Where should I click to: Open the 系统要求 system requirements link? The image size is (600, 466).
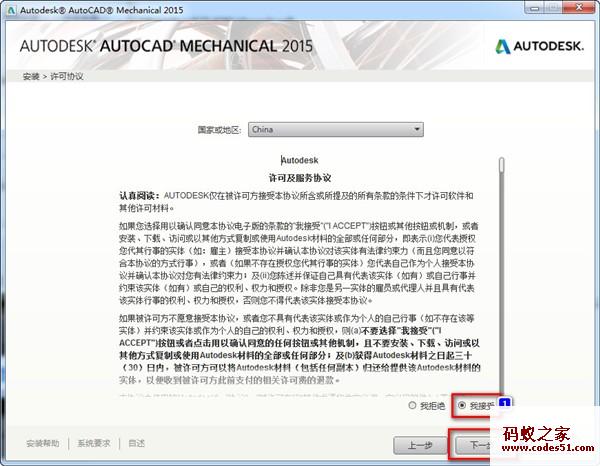(94, 443)
